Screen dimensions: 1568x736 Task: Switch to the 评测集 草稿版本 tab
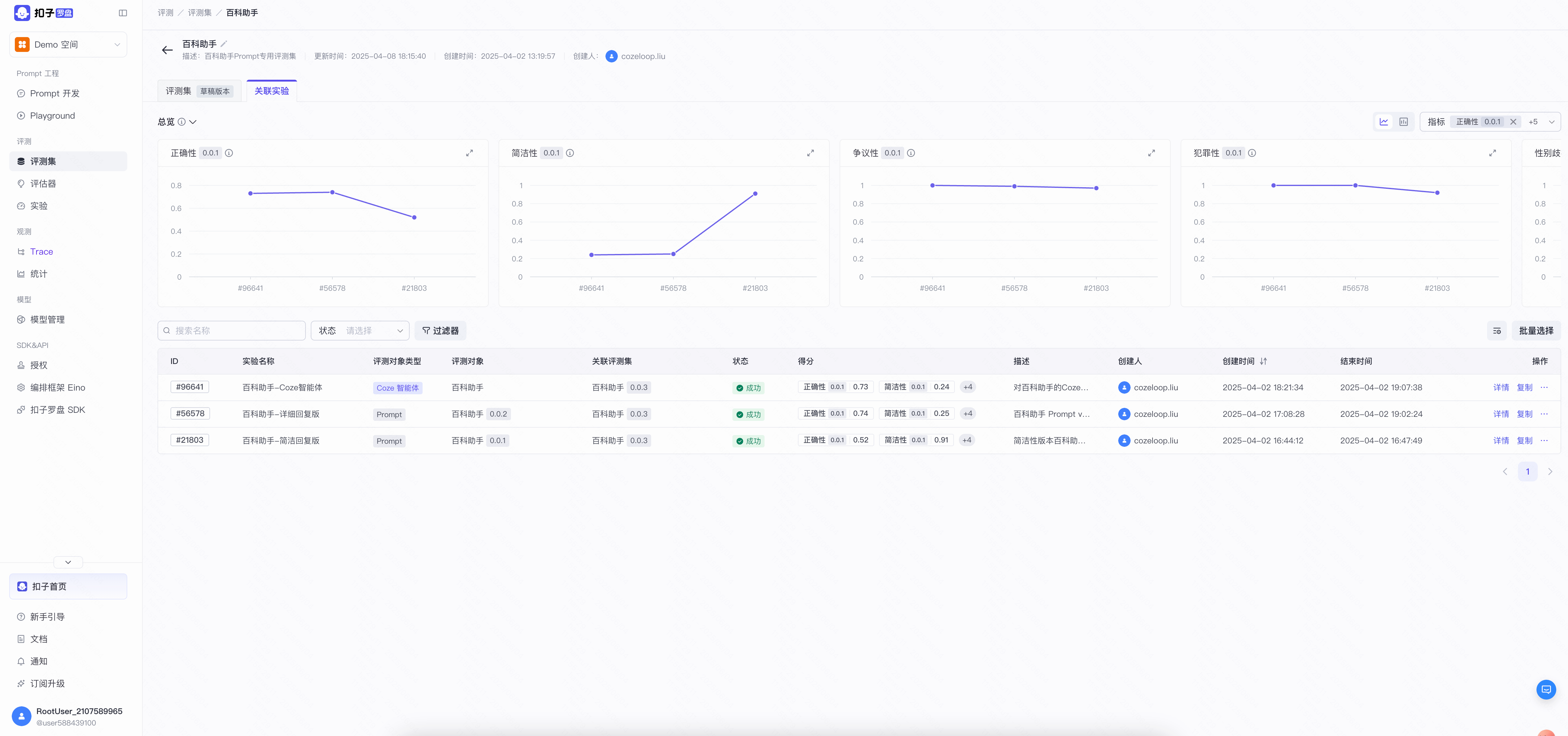(199, 91)
